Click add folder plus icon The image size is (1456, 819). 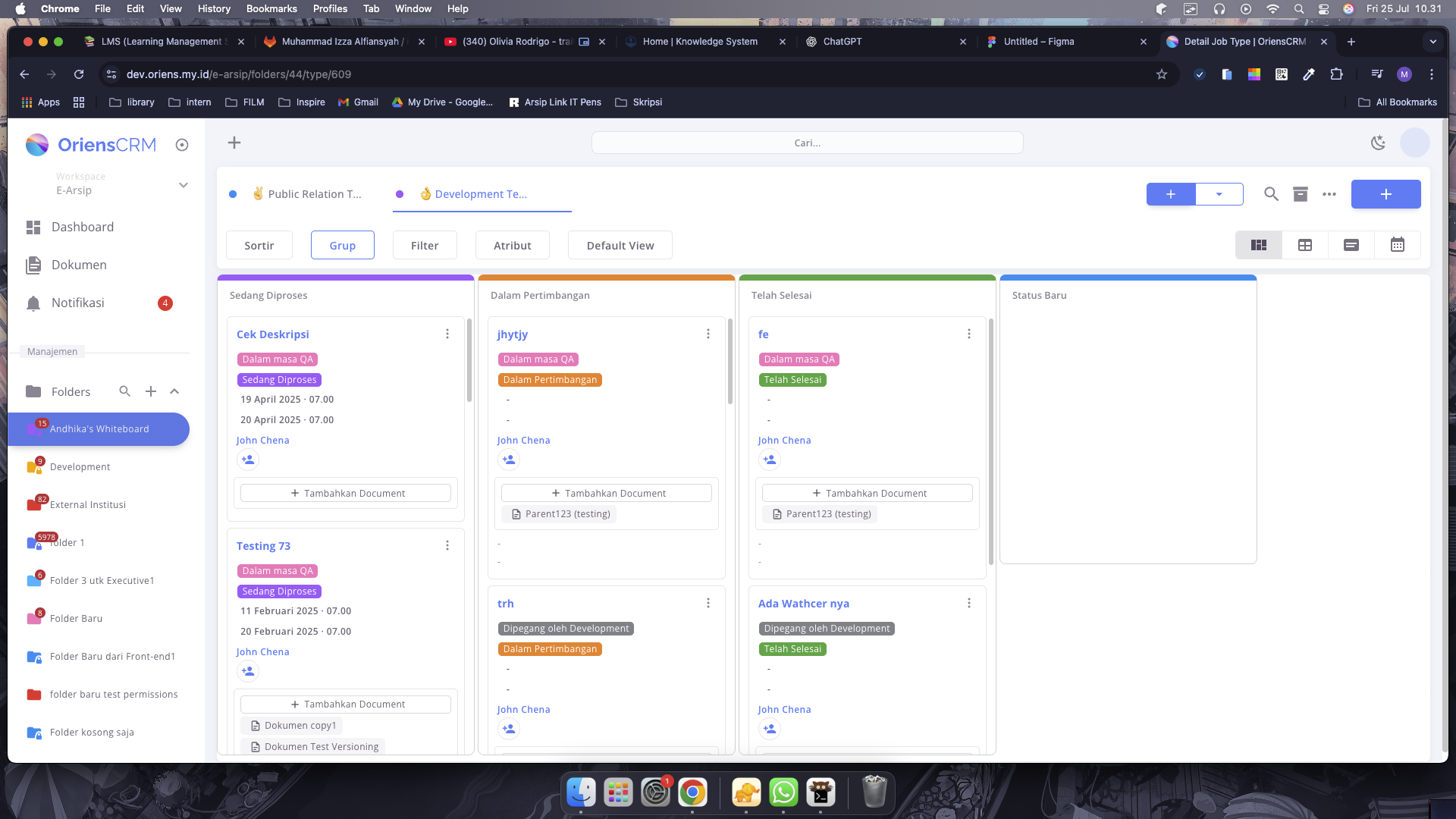click(x=151, y=391)
